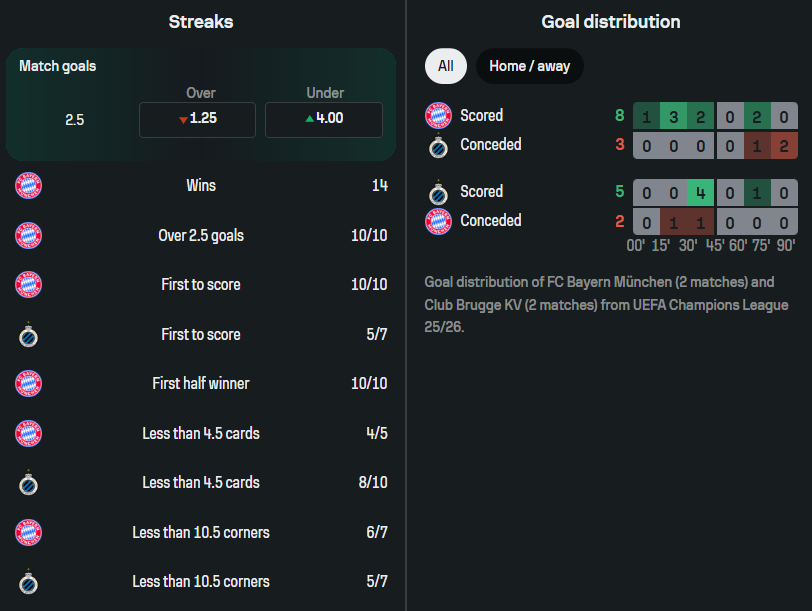
Task: Click the bright green 4 goals cell
Action: [x=701, y=192]
